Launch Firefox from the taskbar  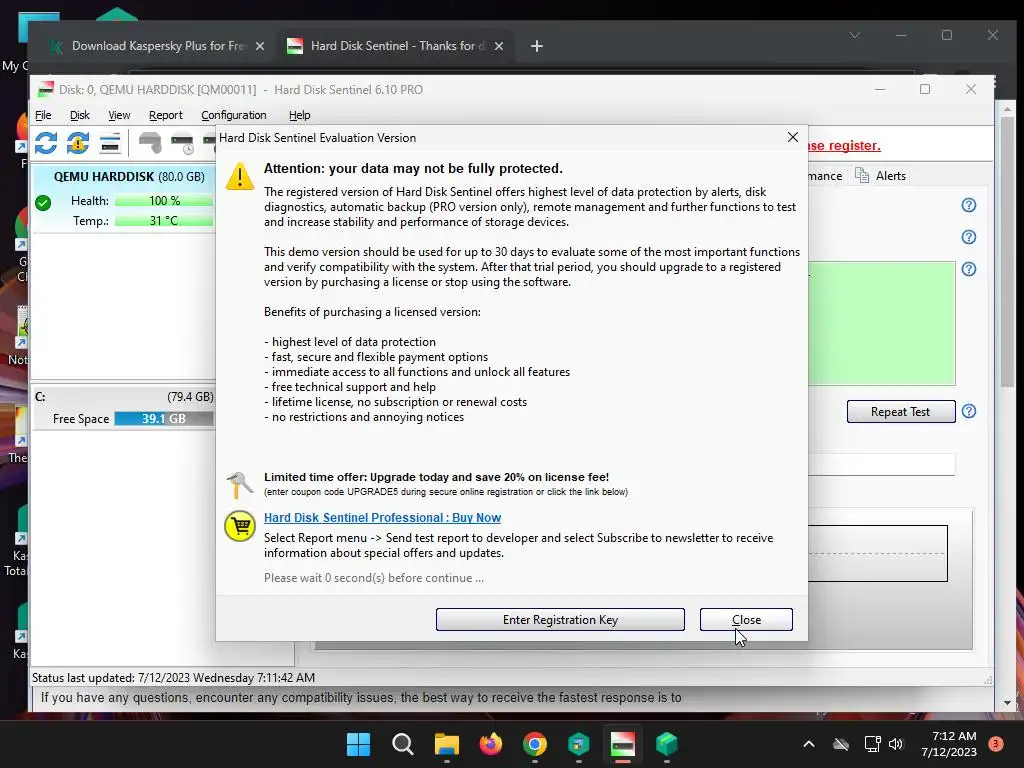490,744
